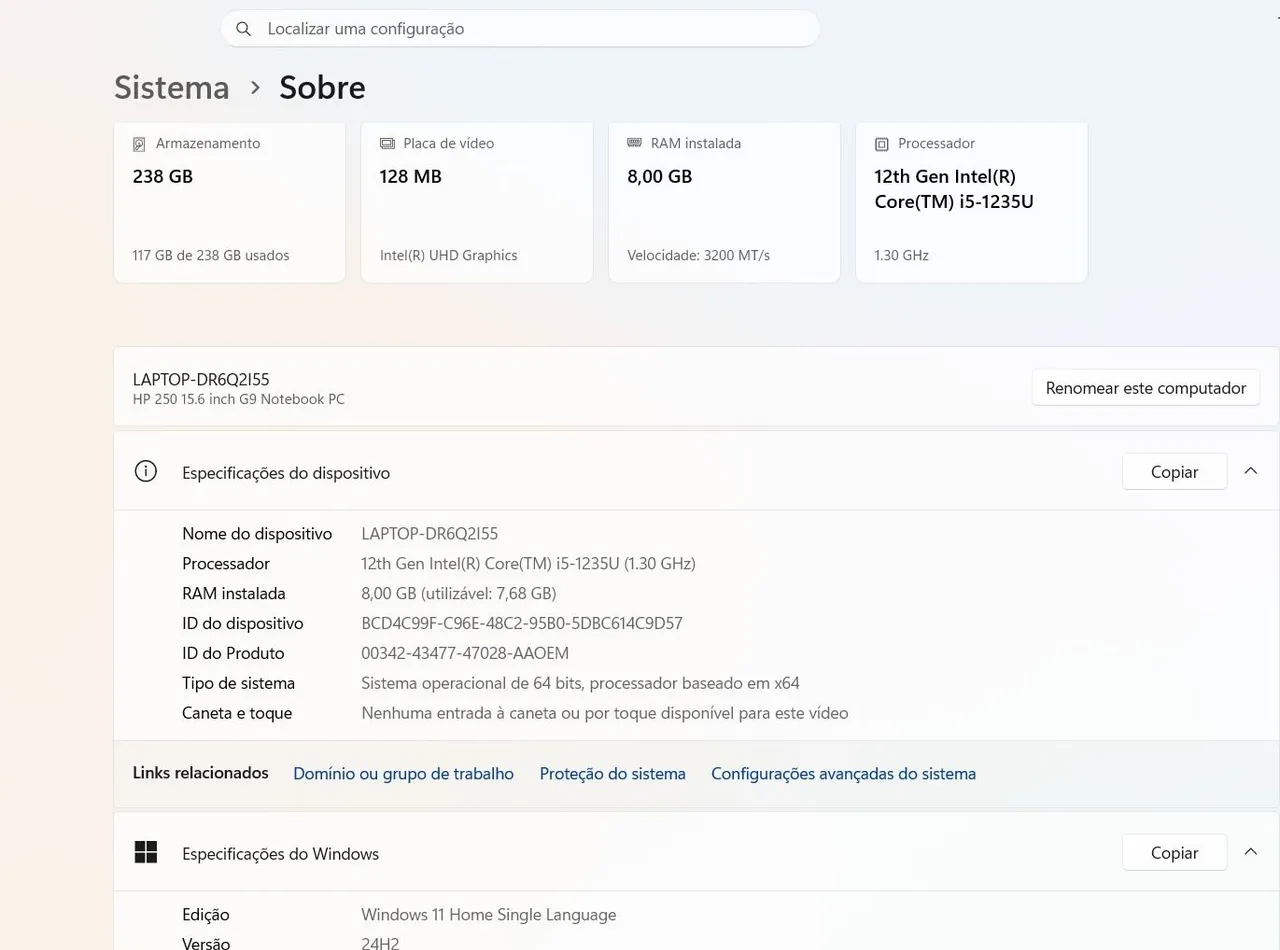This screenshot has width=1280, height=950.
Task: Click the Placa de vídeo icon
Action: click(x=387, y=144)
